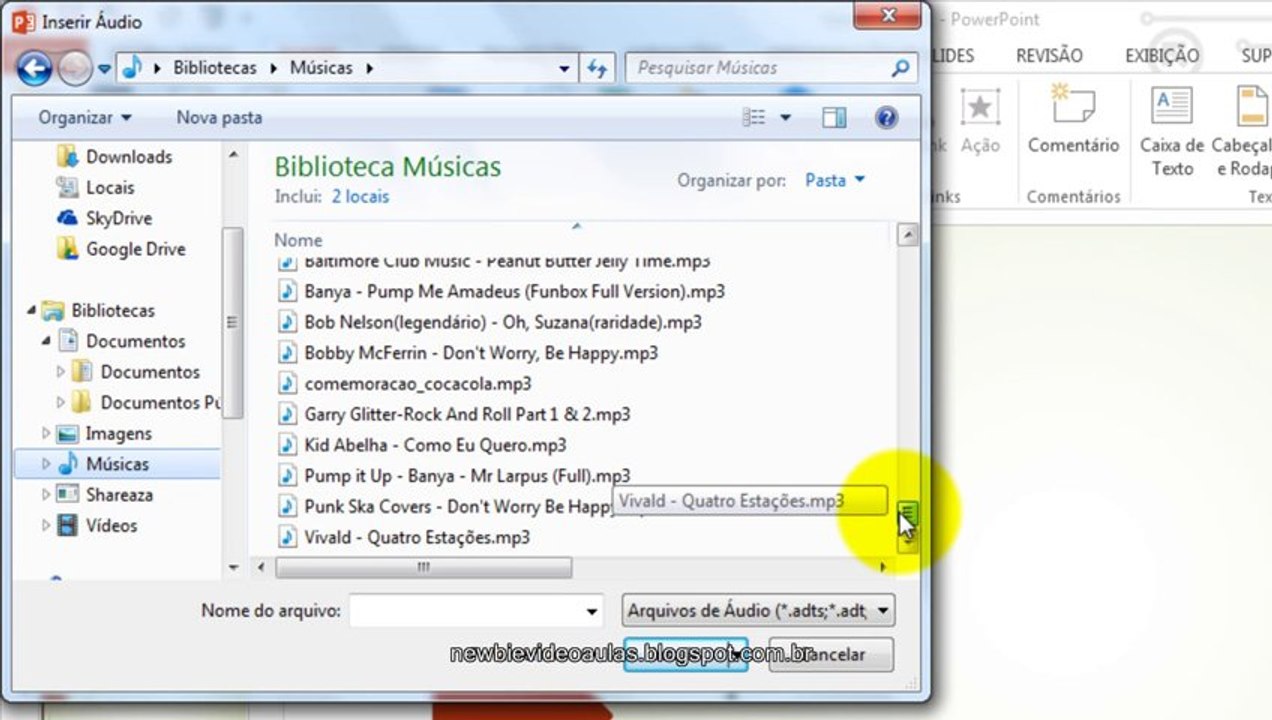This screenshot has height=720, width=1272.
Task: Click the 2 locais link
Action: (x=360, y=197)
